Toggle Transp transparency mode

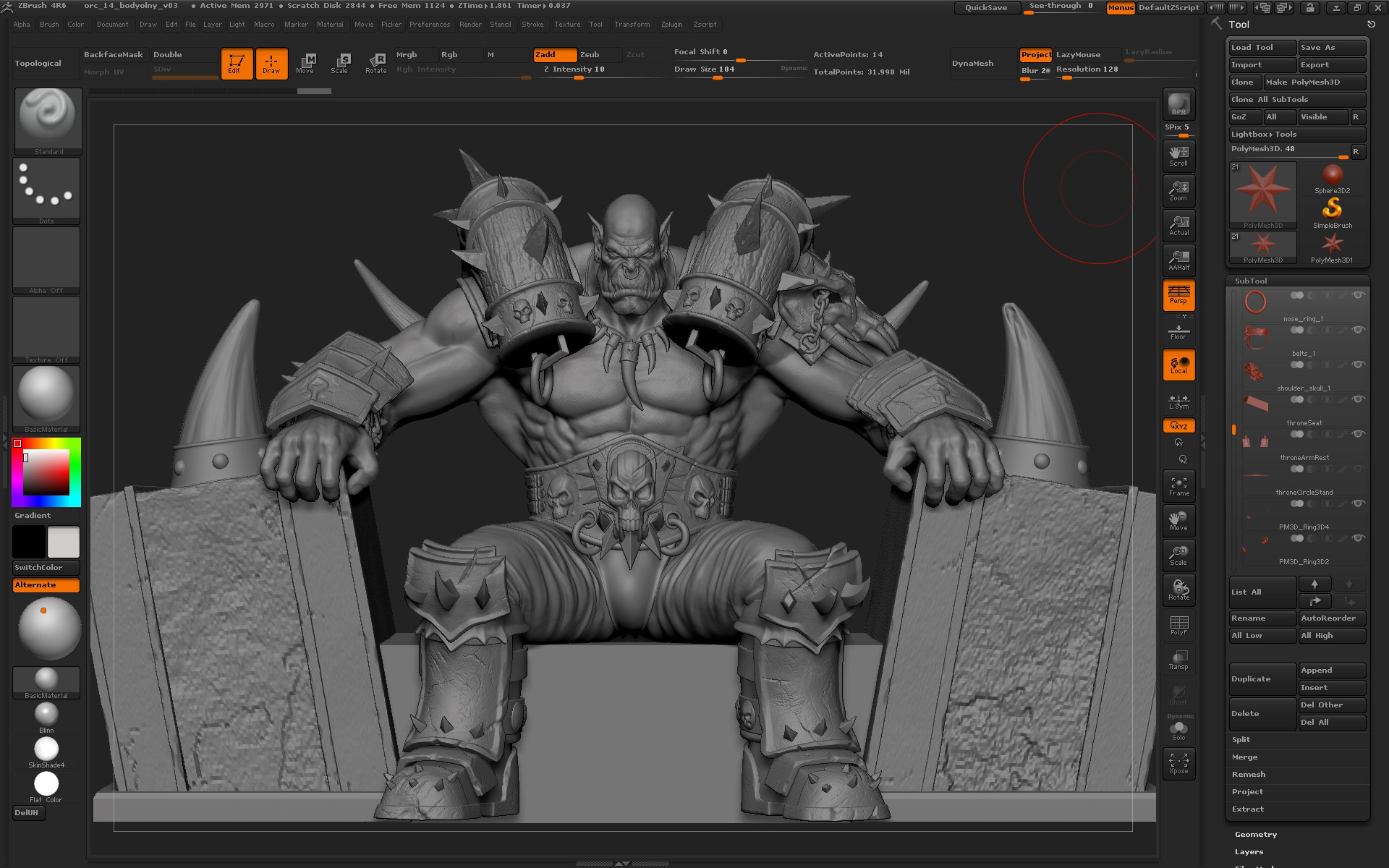point(1178,660)
